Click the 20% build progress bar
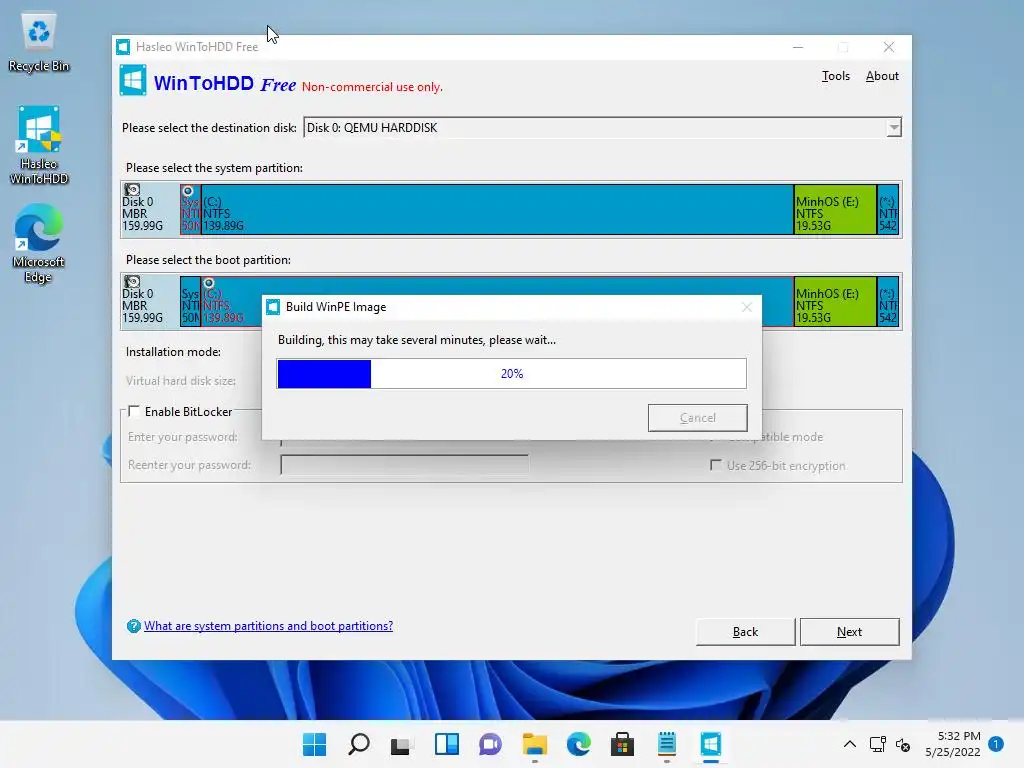1024x768 pixels. pyautogui.click(x=511, y=374)
